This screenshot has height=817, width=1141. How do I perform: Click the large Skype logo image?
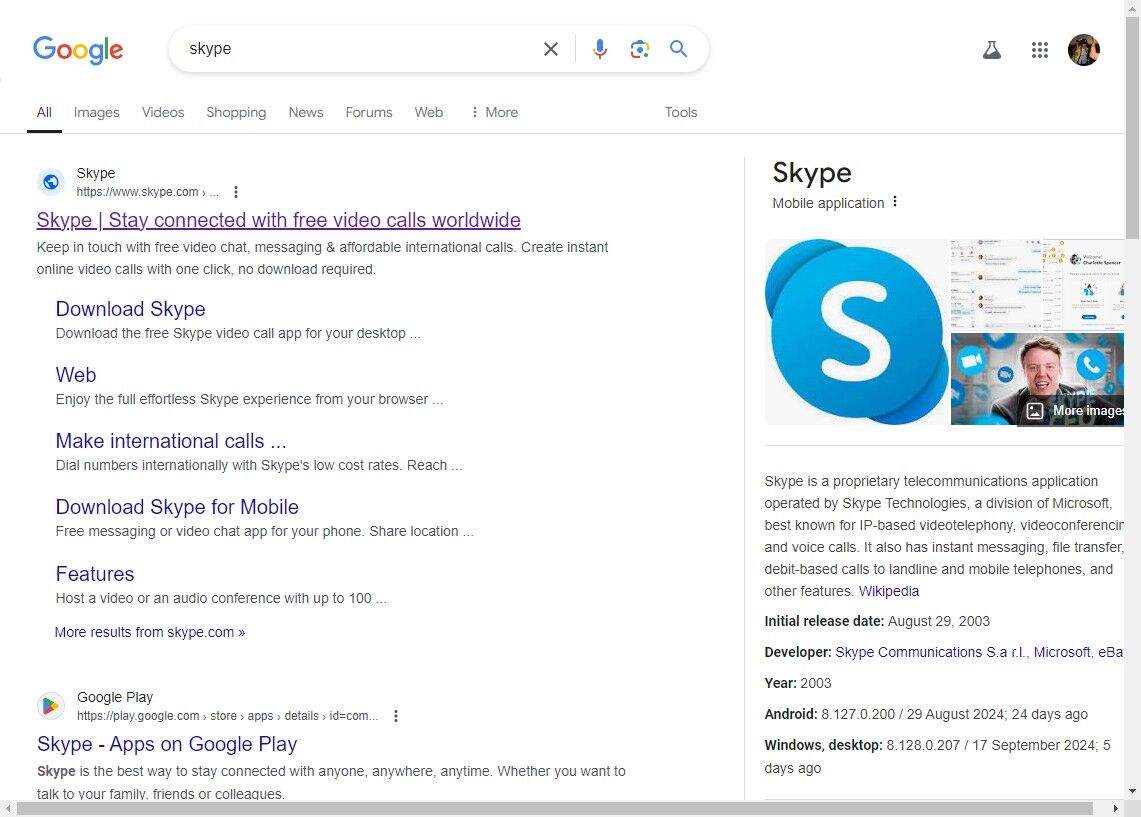[856, 332]
